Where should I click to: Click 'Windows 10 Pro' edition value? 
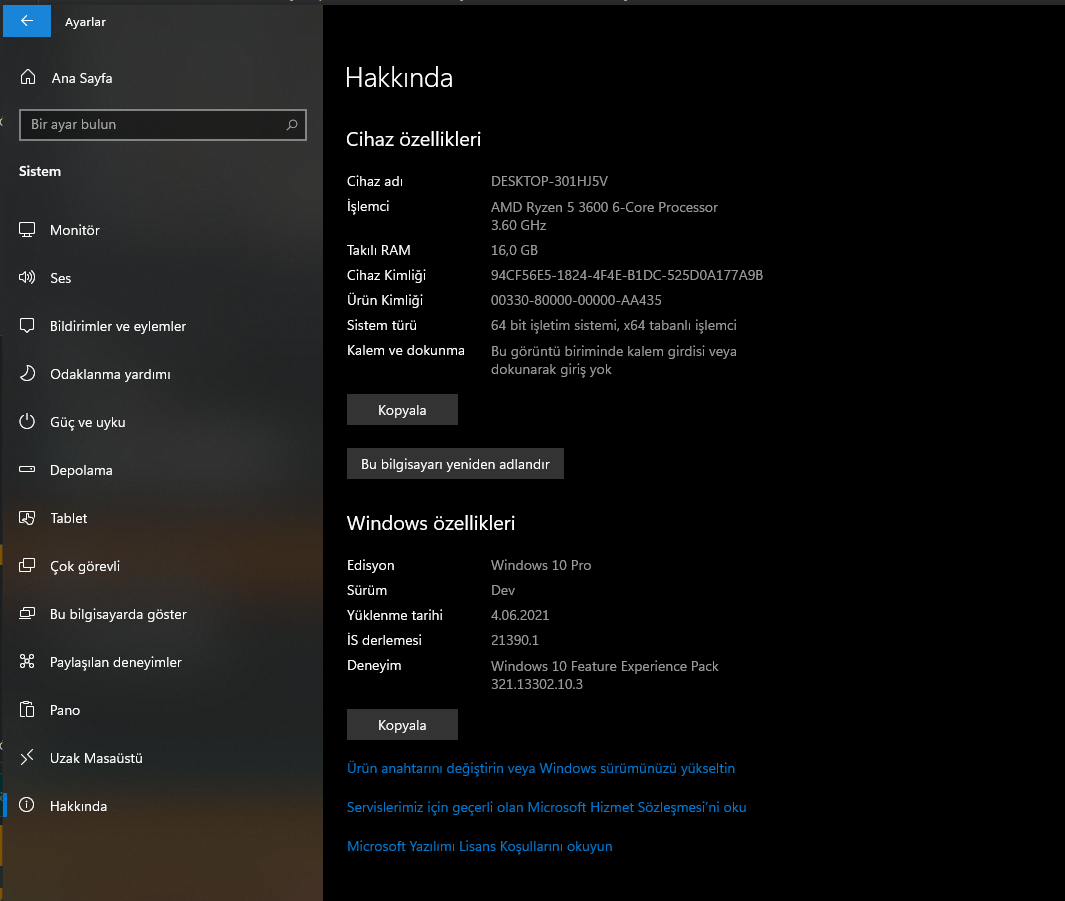point(541,565)
